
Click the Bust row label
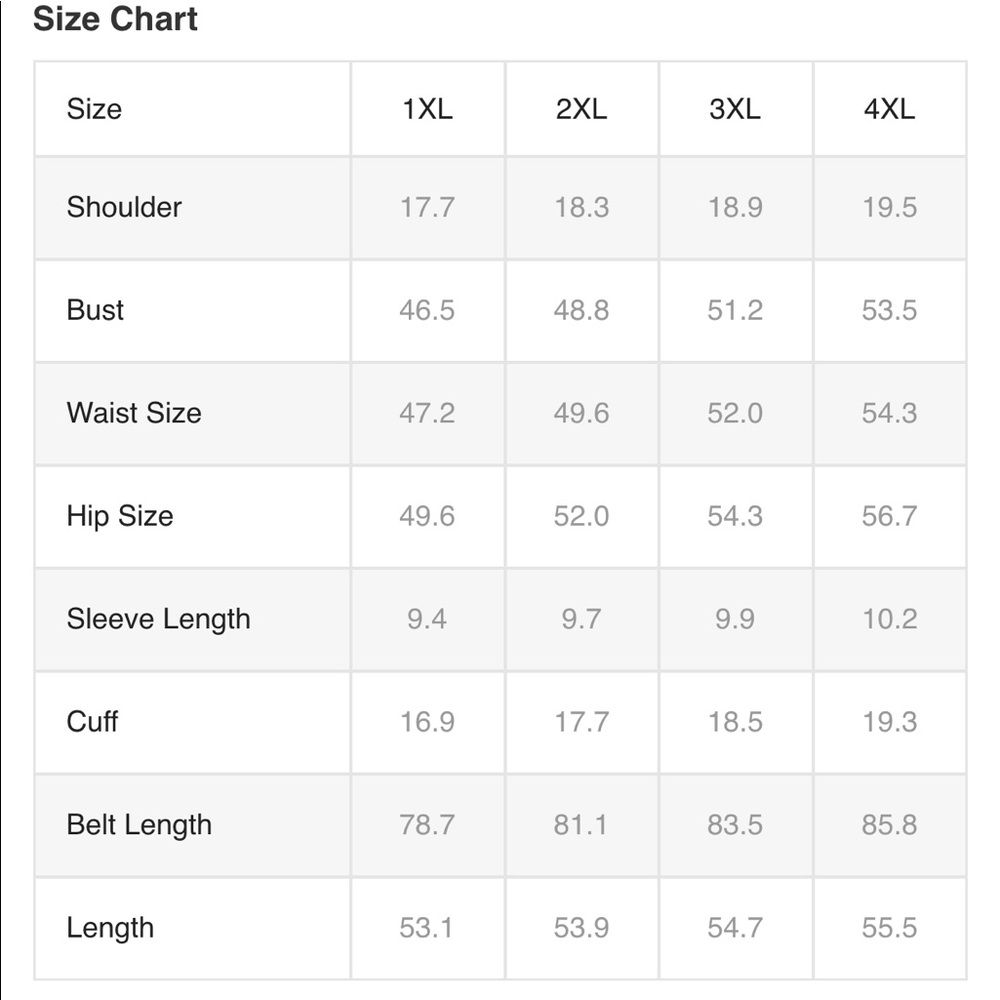pyautogui.click(x=95, y=310)
